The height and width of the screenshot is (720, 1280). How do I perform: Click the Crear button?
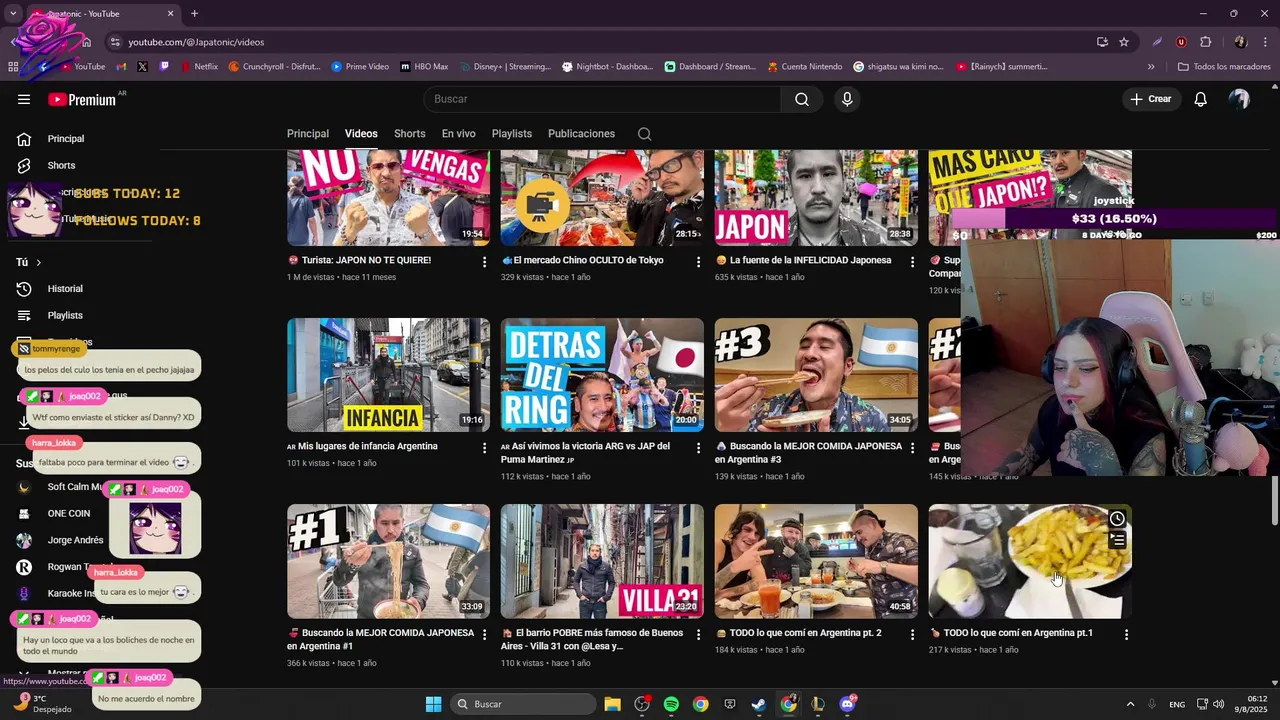pyautogui.click(x=1150, y=99)
